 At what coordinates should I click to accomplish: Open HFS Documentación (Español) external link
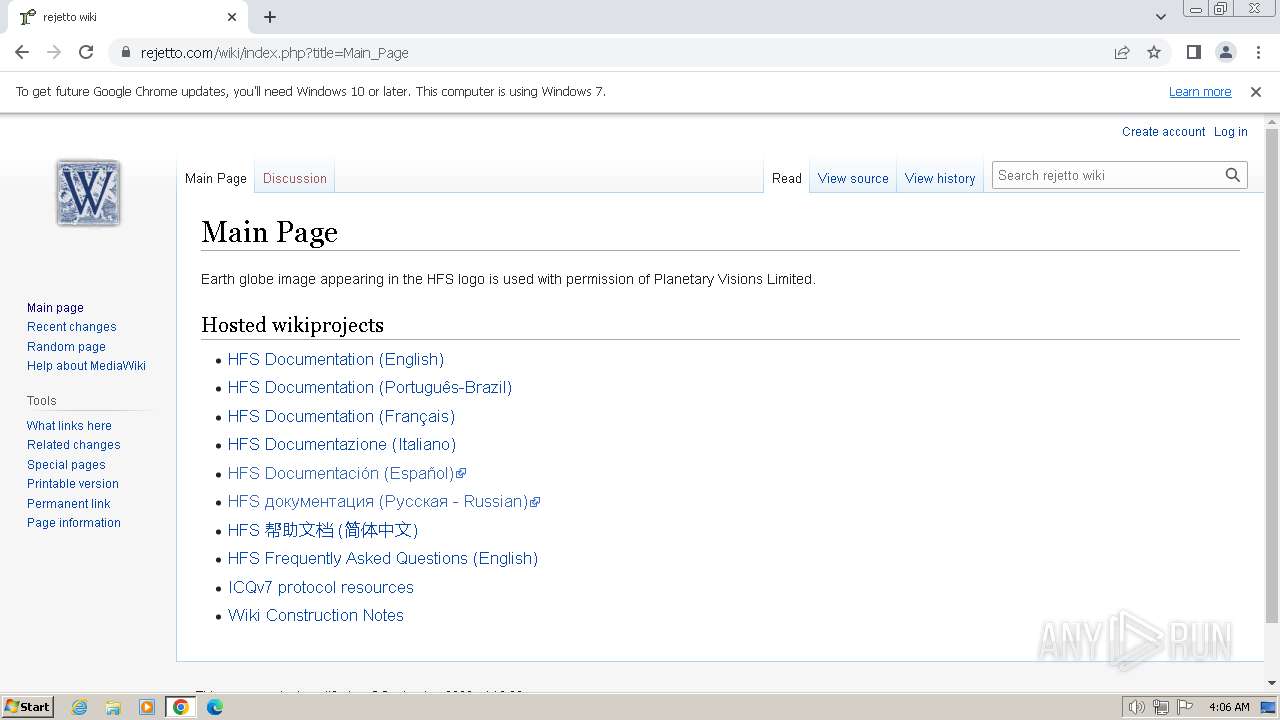(347, 473)
